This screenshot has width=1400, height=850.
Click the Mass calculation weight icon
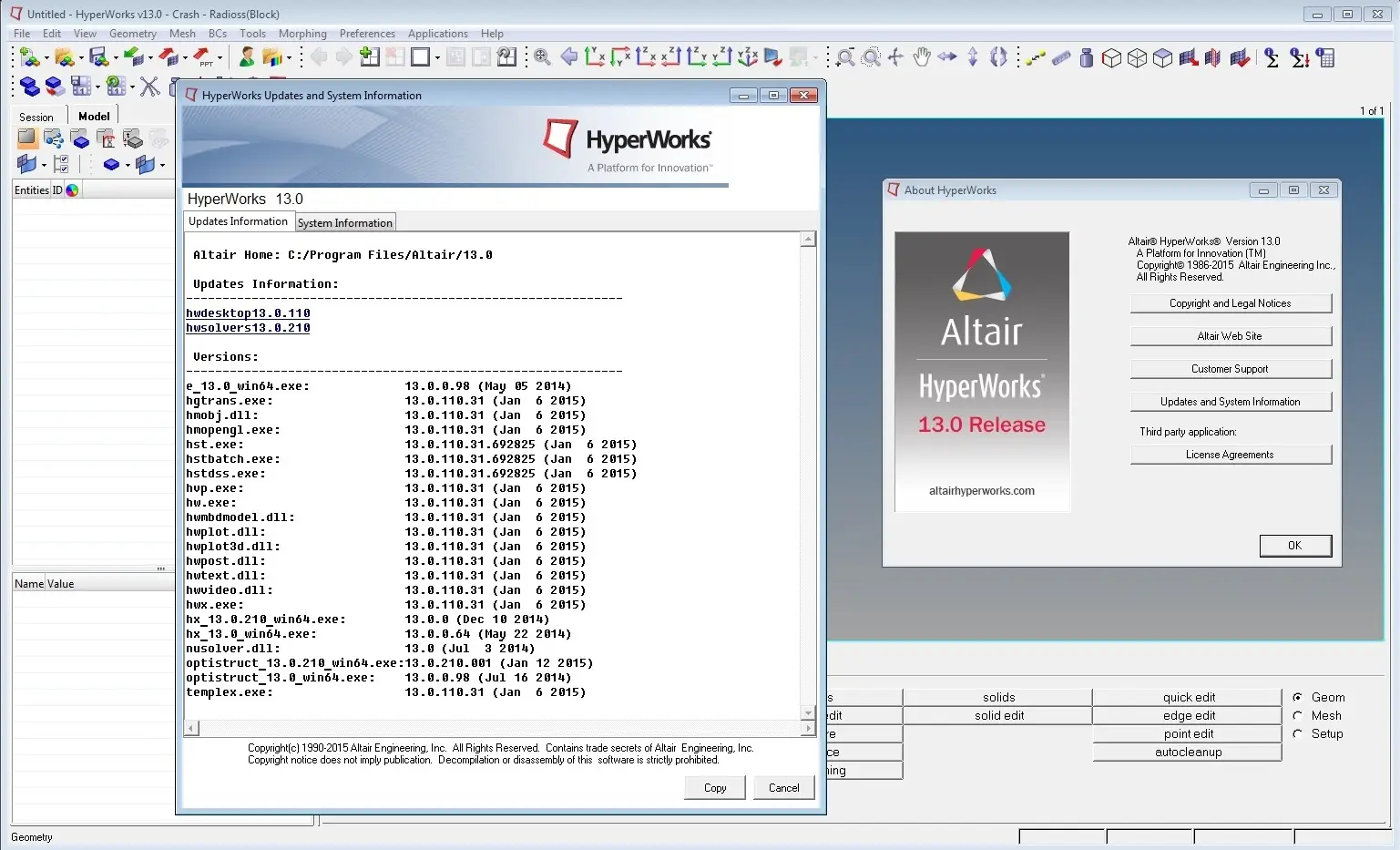click(1086, 57)
